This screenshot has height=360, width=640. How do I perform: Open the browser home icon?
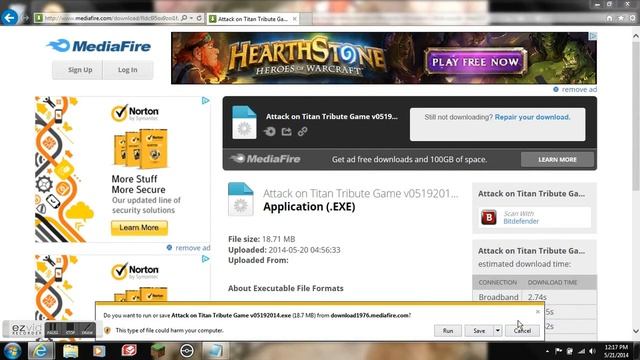pyautogui.click(x=609, y=18)
